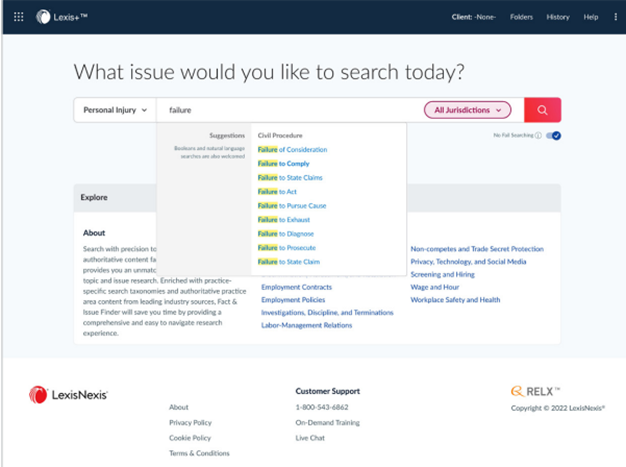
Task: Open Folders in the top bar
Action: 521,17
